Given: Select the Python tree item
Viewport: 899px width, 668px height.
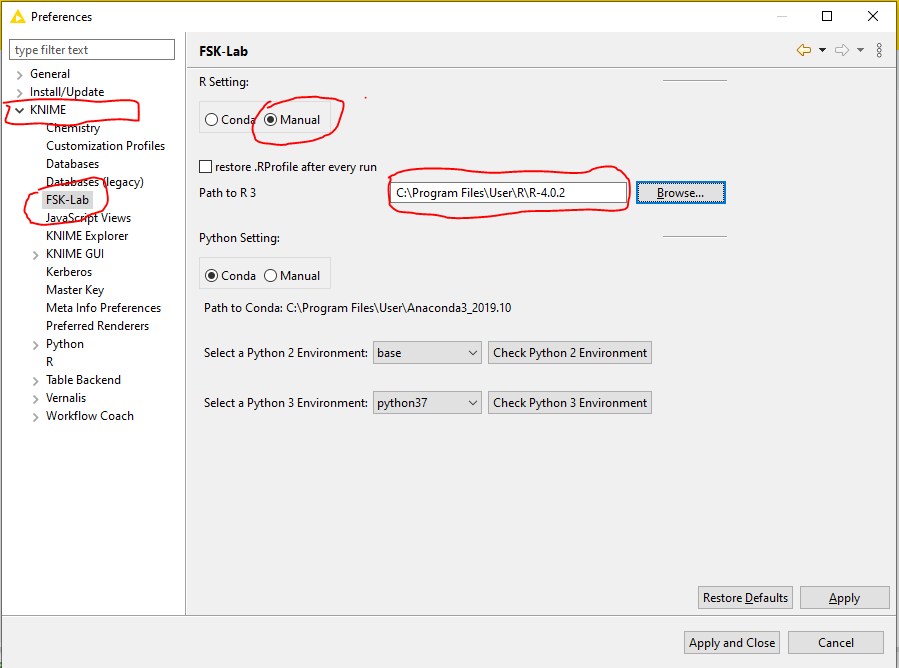Looking at the screenshot, I should tap(65, 344).
